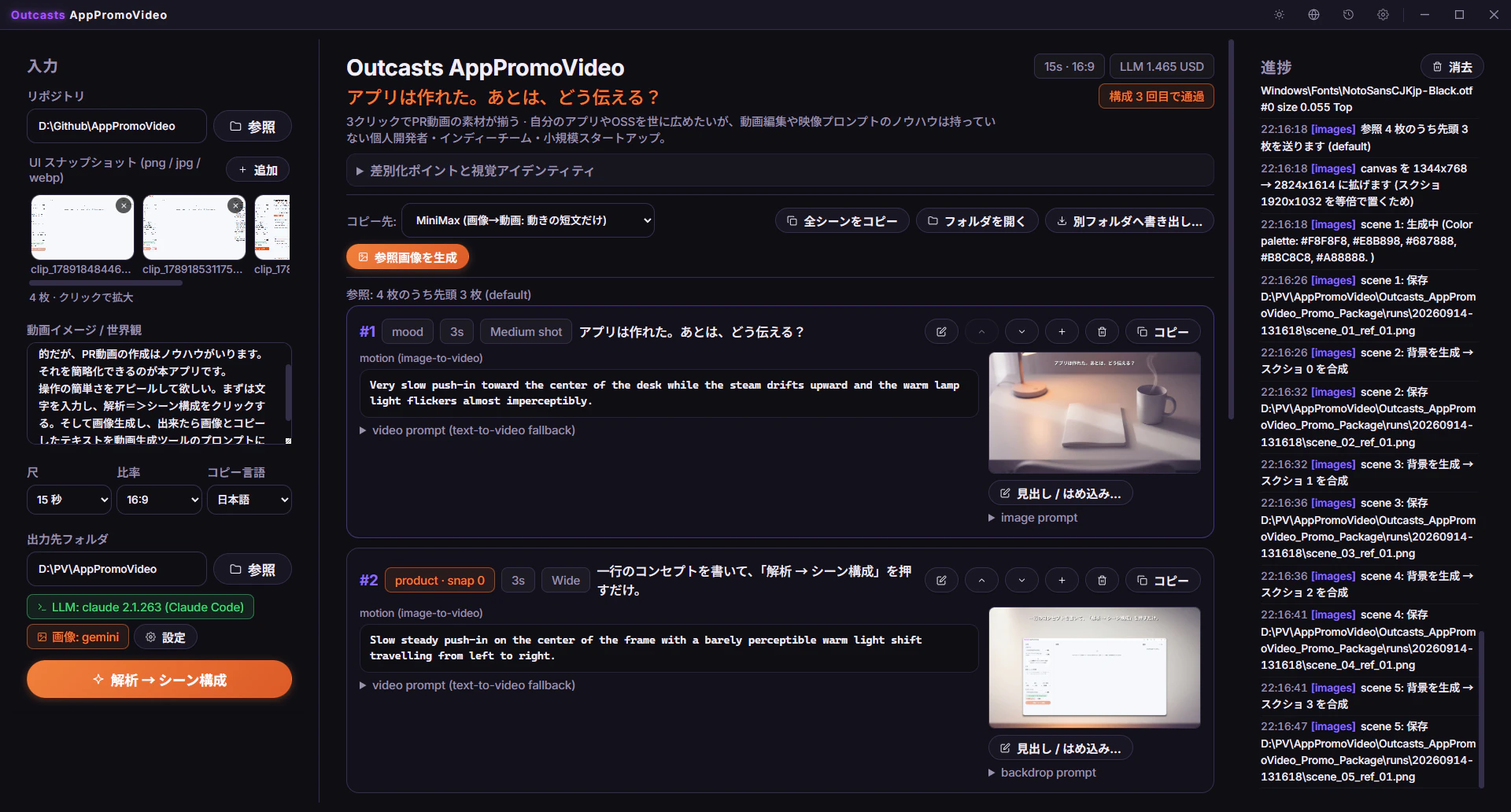Open 設定 next to the image provider

(166, 637)
